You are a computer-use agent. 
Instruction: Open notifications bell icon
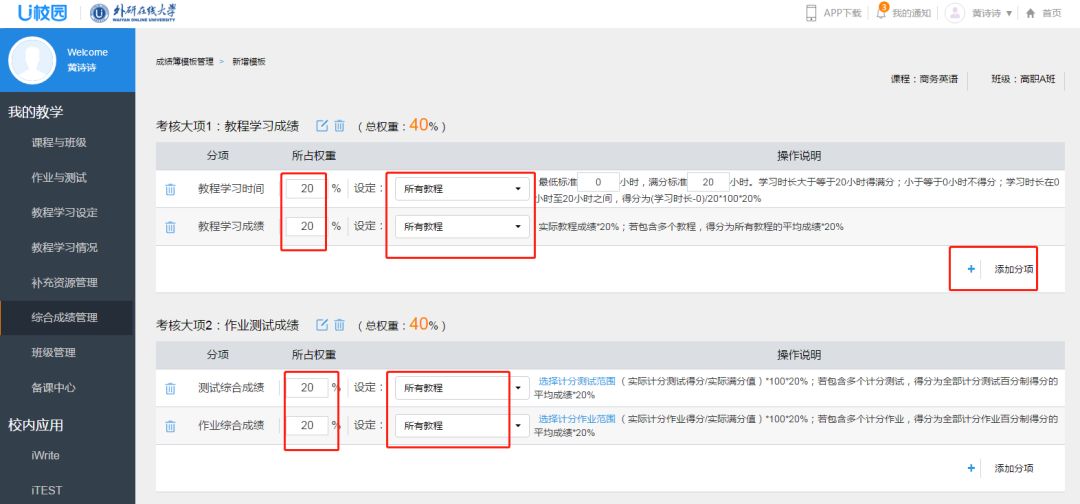[881, 12]
